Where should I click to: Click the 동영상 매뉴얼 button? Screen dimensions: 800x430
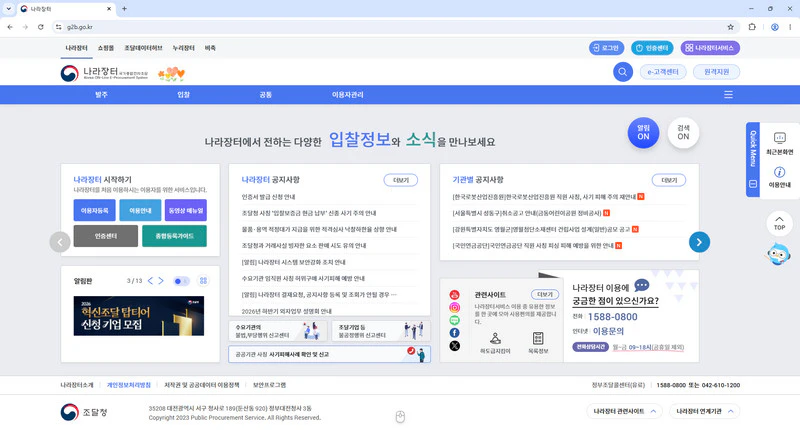tap(186, 210)
